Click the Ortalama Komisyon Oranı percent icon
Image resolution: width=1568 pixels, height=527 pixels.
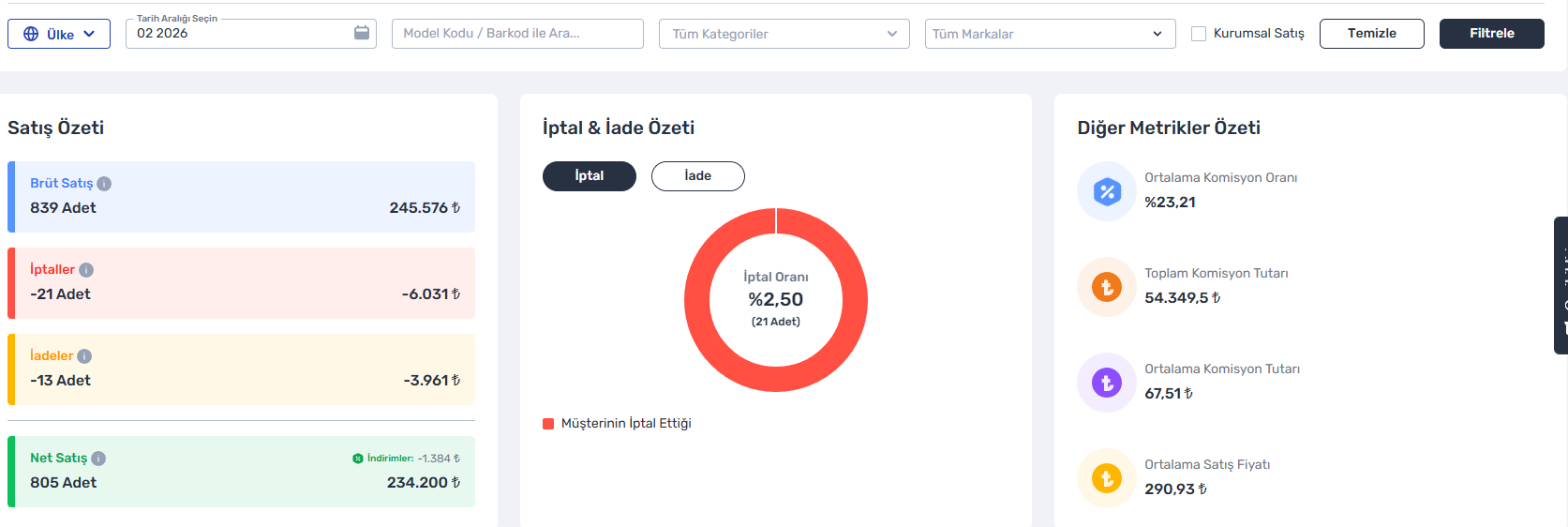click(1107, 191)
